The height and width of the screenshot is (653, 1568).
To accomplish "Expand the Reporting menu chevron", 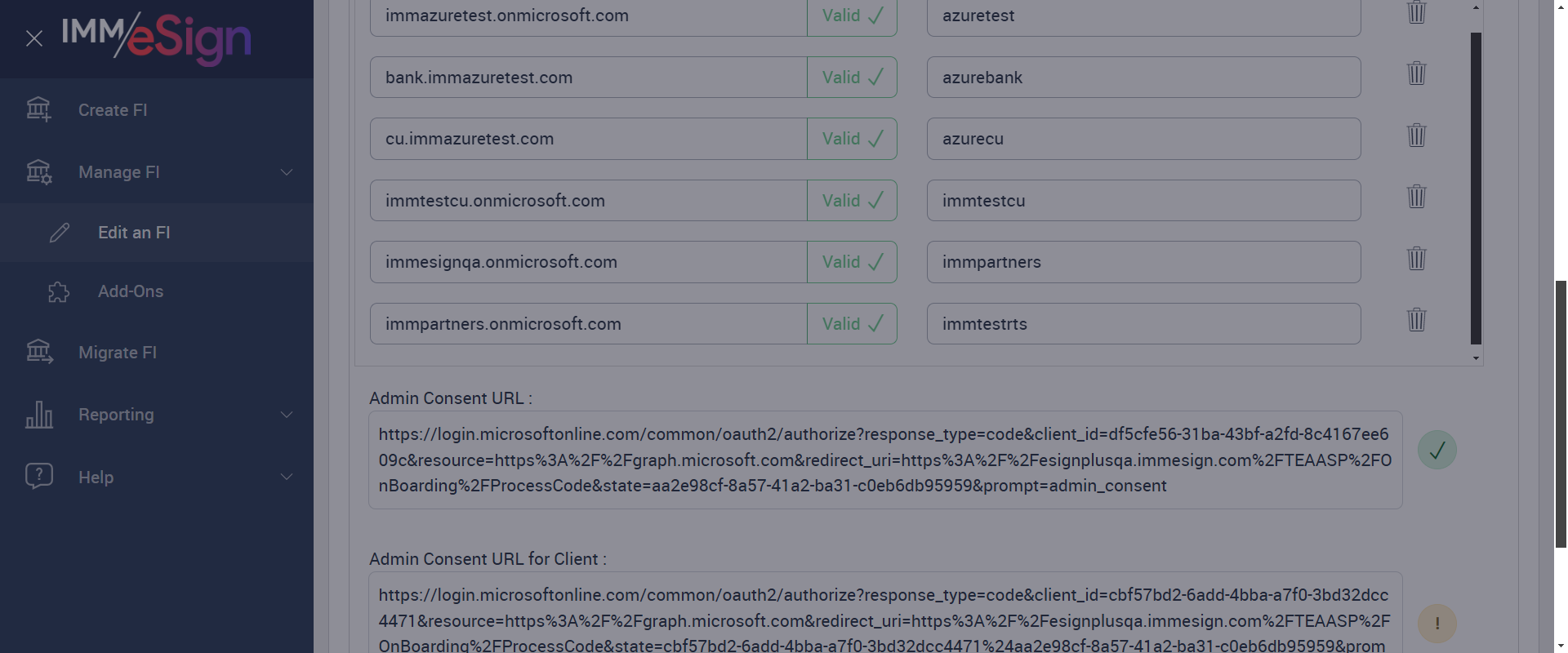I will pos(287,415).
